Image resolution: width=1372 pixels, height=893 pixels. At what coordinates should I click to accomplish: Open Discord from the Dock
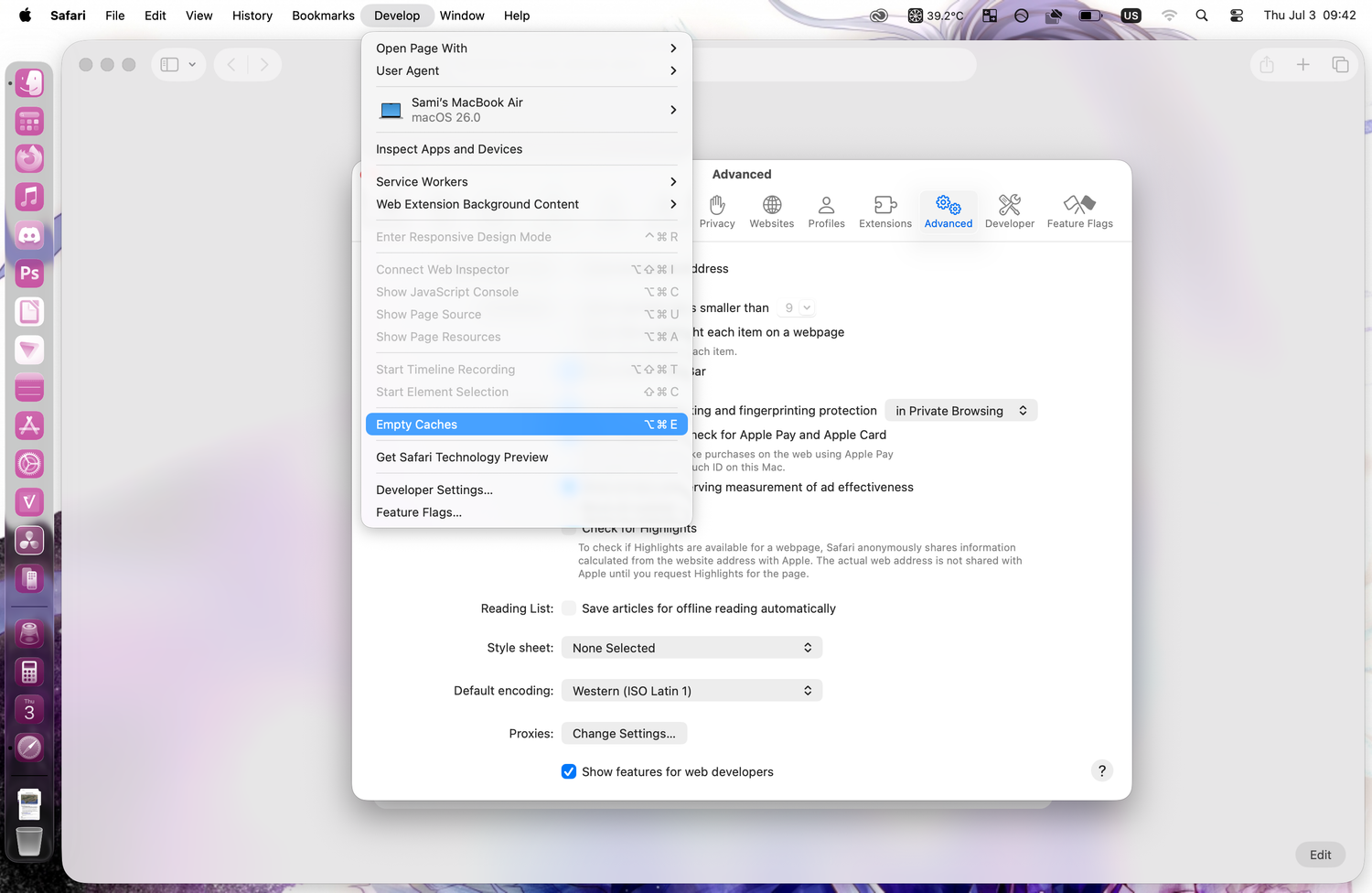29,235
